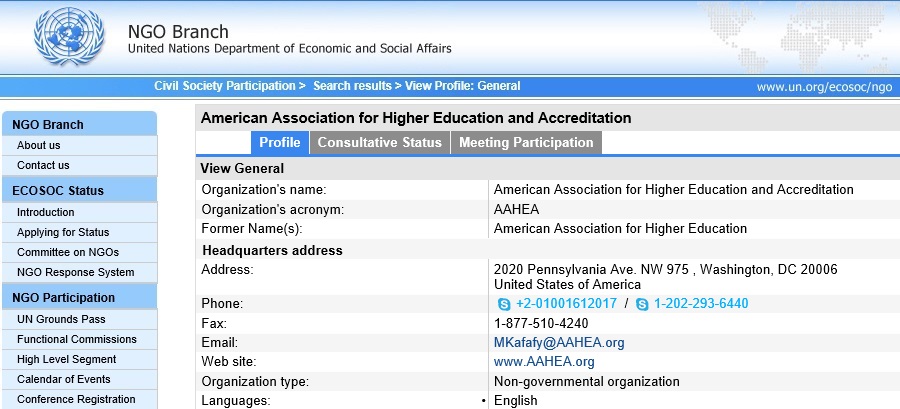This screenshot has height=409, width=900.
Task: Click the Web site: label
Action: point(229,362)
